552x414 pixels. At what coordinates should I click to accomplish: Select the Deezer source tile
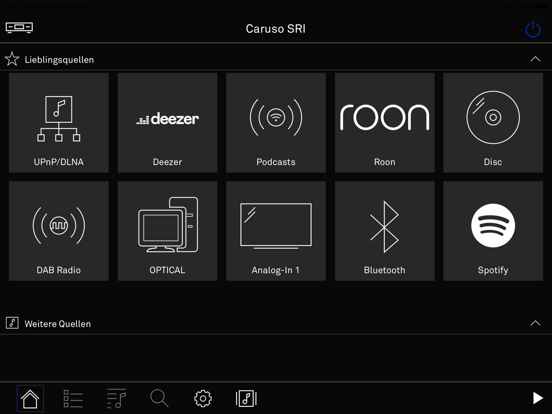coord(168,123)
